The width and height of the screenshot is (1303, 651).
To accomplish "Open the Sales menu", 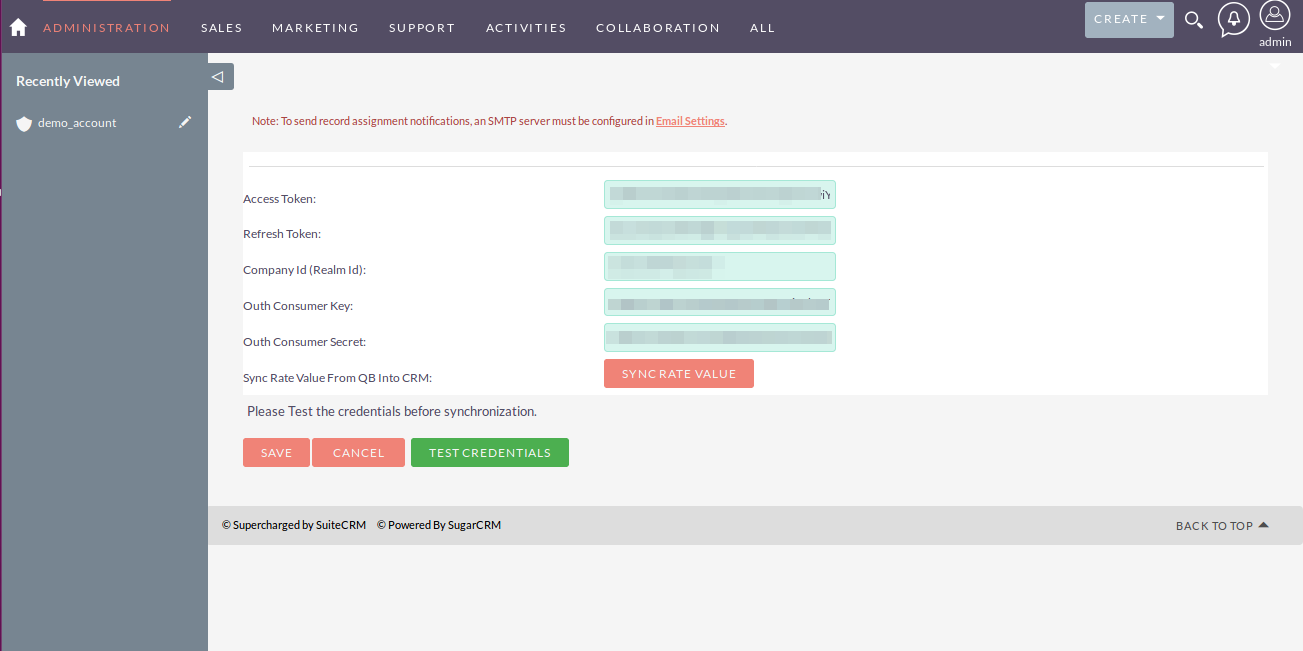I will tap(222, 28).
